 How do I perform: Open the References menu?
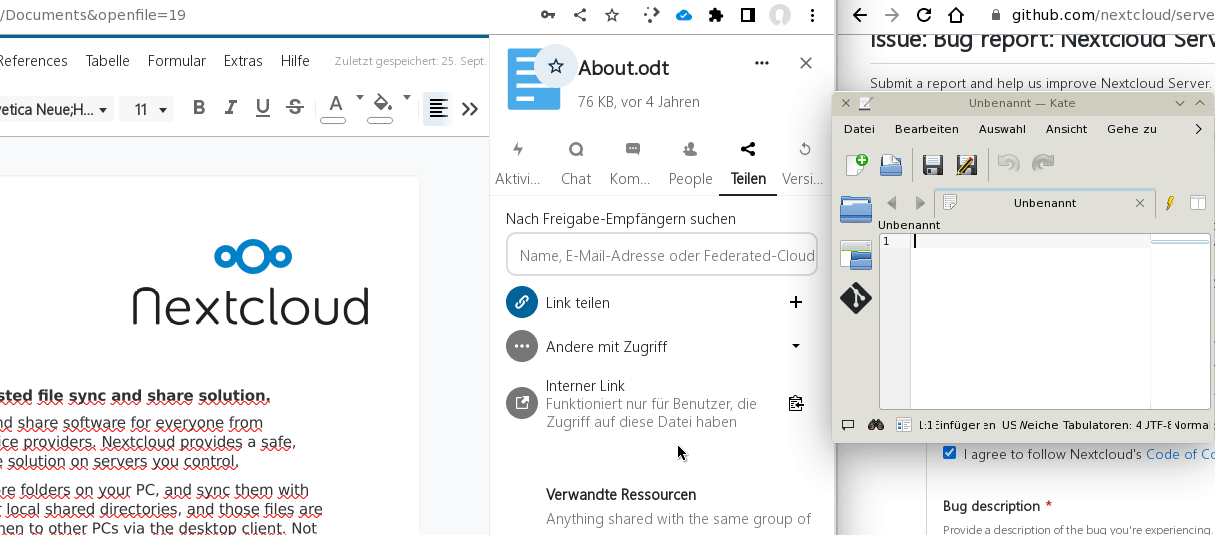(34, 61)
